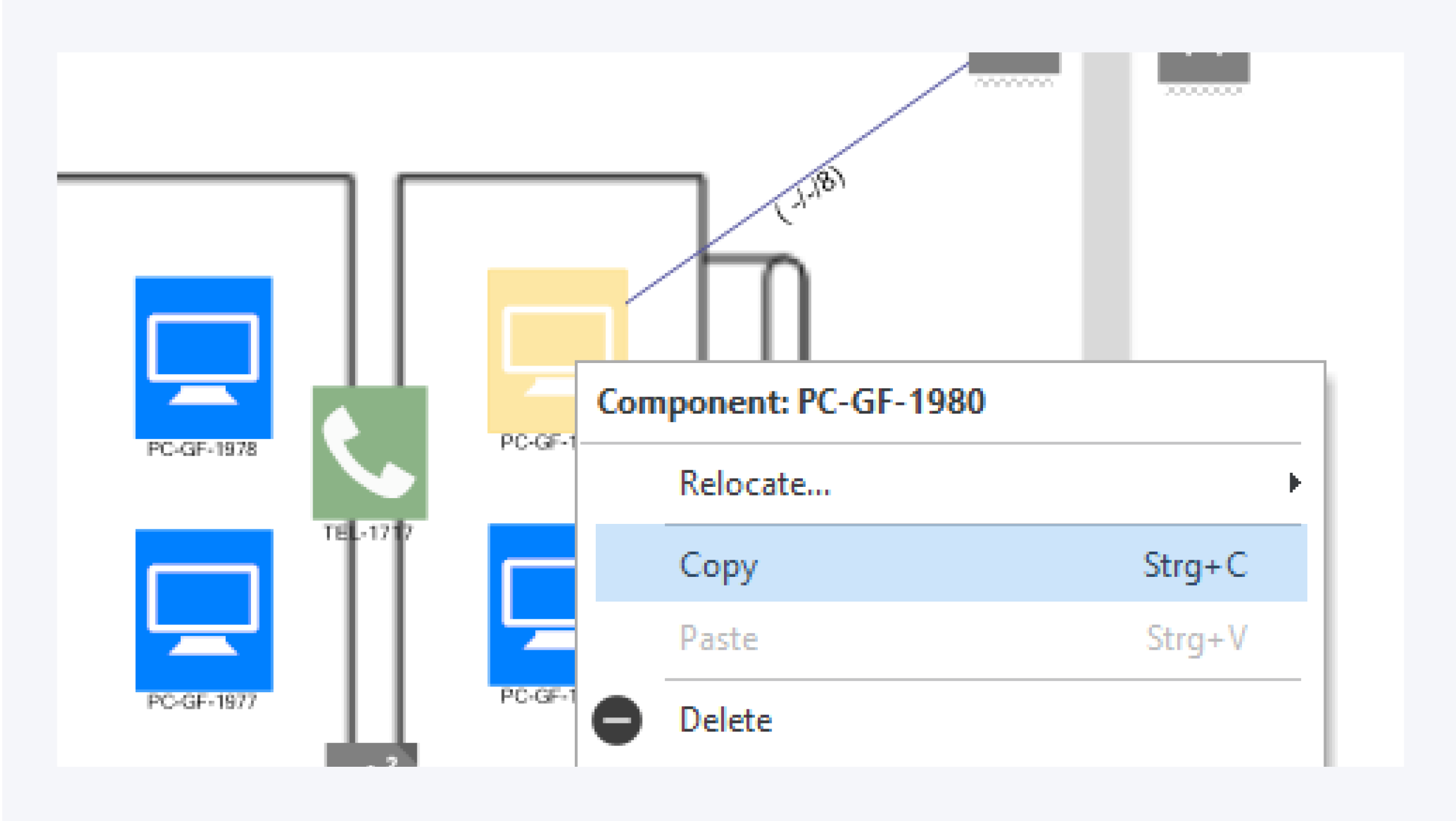Click the Component: PC-GF-1980 menu header
Image resolution: width=1456 pixels, height=821 pixels.
click(x=791, y=402)
